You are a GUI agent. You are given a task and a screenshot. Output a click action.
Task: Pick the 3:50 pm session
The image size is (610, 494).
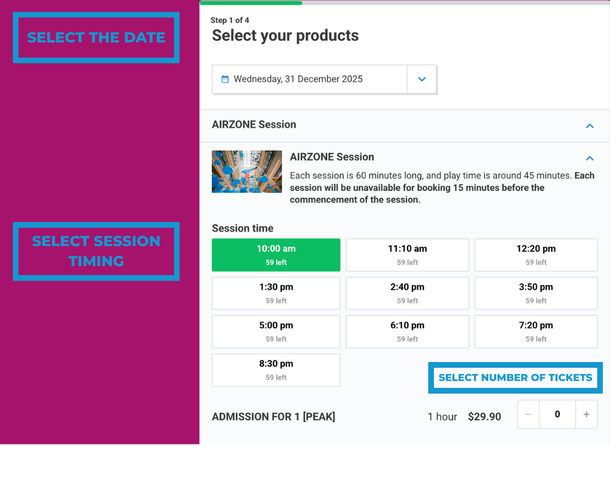tap(537, 293)
